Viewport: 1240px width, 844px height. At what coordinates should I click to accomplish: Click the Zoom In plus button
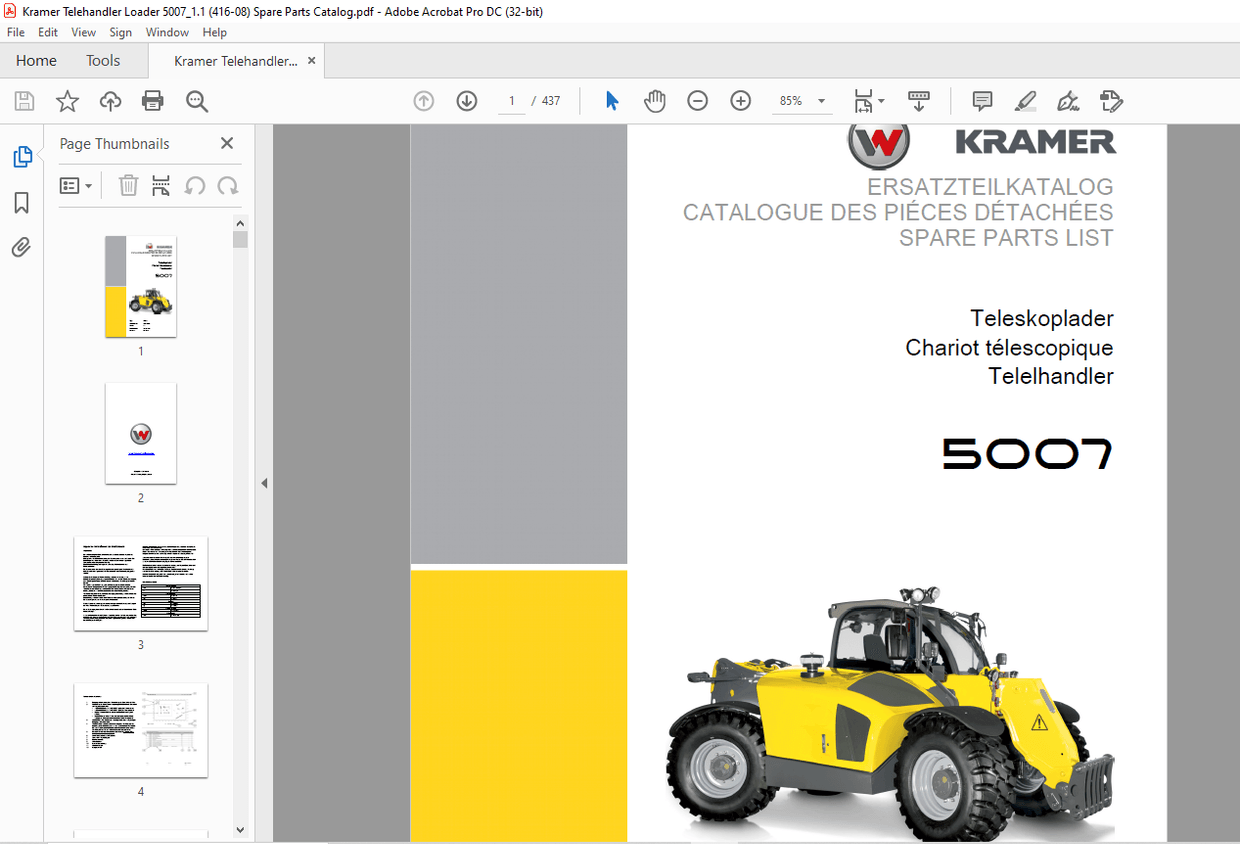coord(740,100)
